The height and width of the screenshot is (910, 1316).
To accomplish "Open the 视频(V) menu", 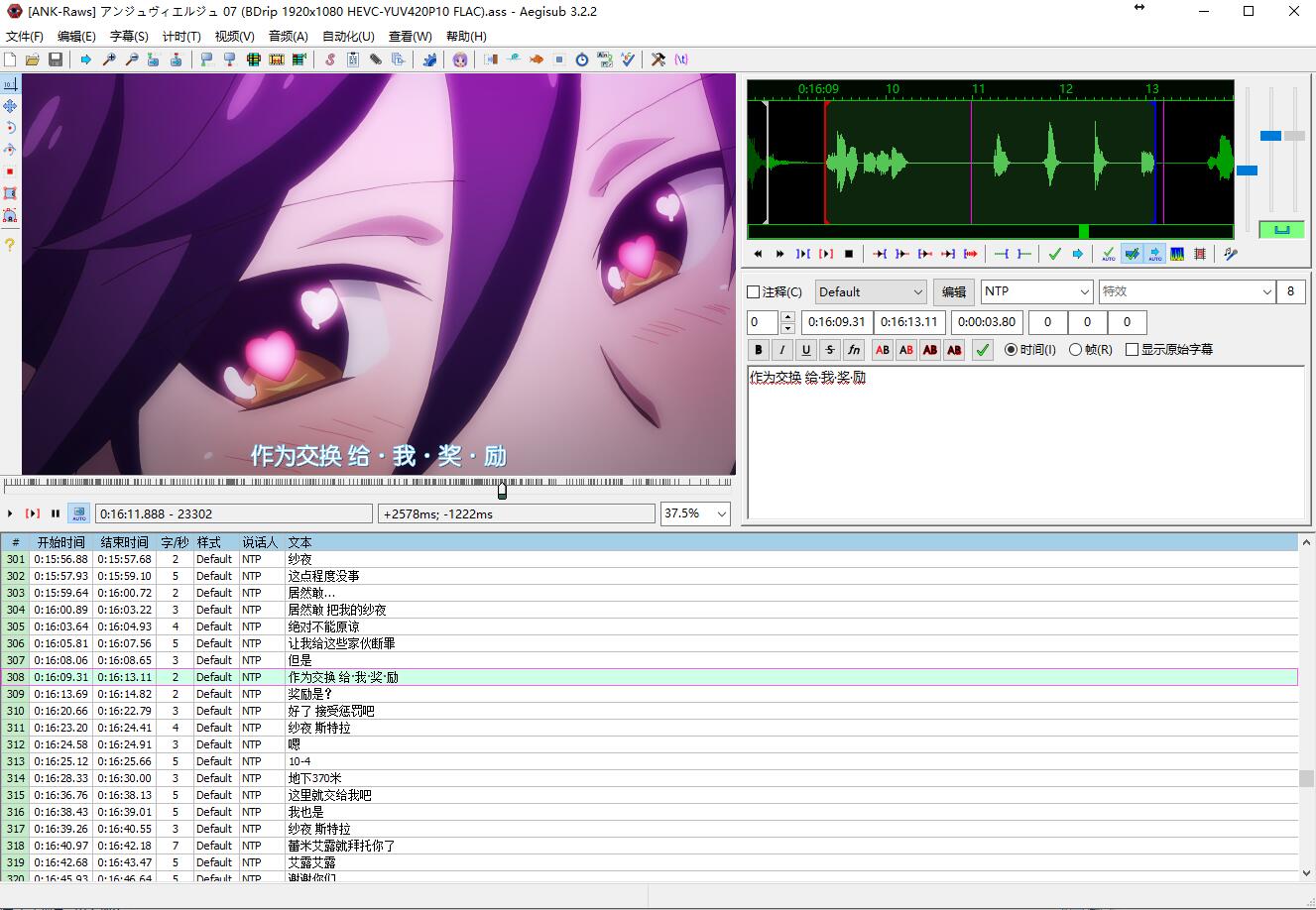I will coord(234,36).
